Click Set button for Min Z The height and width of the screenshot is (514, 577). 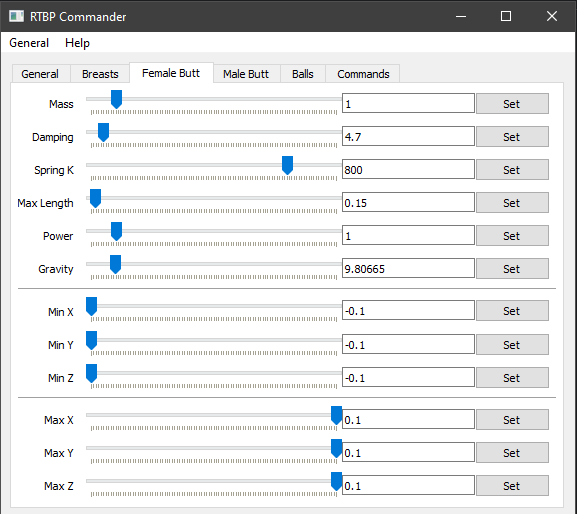(x=512, y=377)
